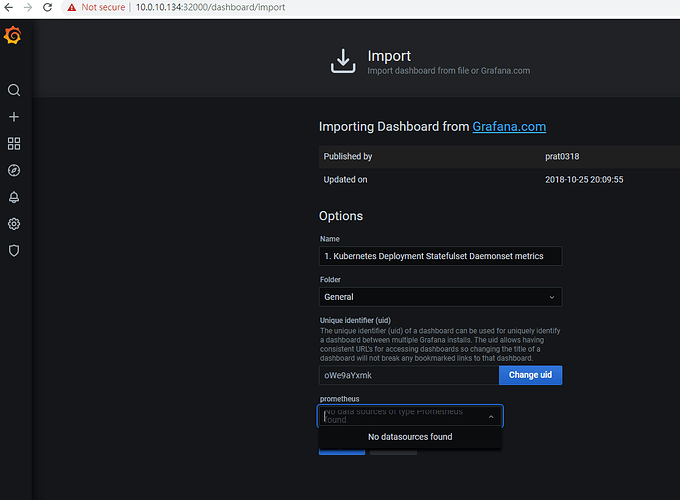Viewport: 680px width, 500px height.
Task: Open the dashboard search magnifier icon
Action: [x=14, y=90]
